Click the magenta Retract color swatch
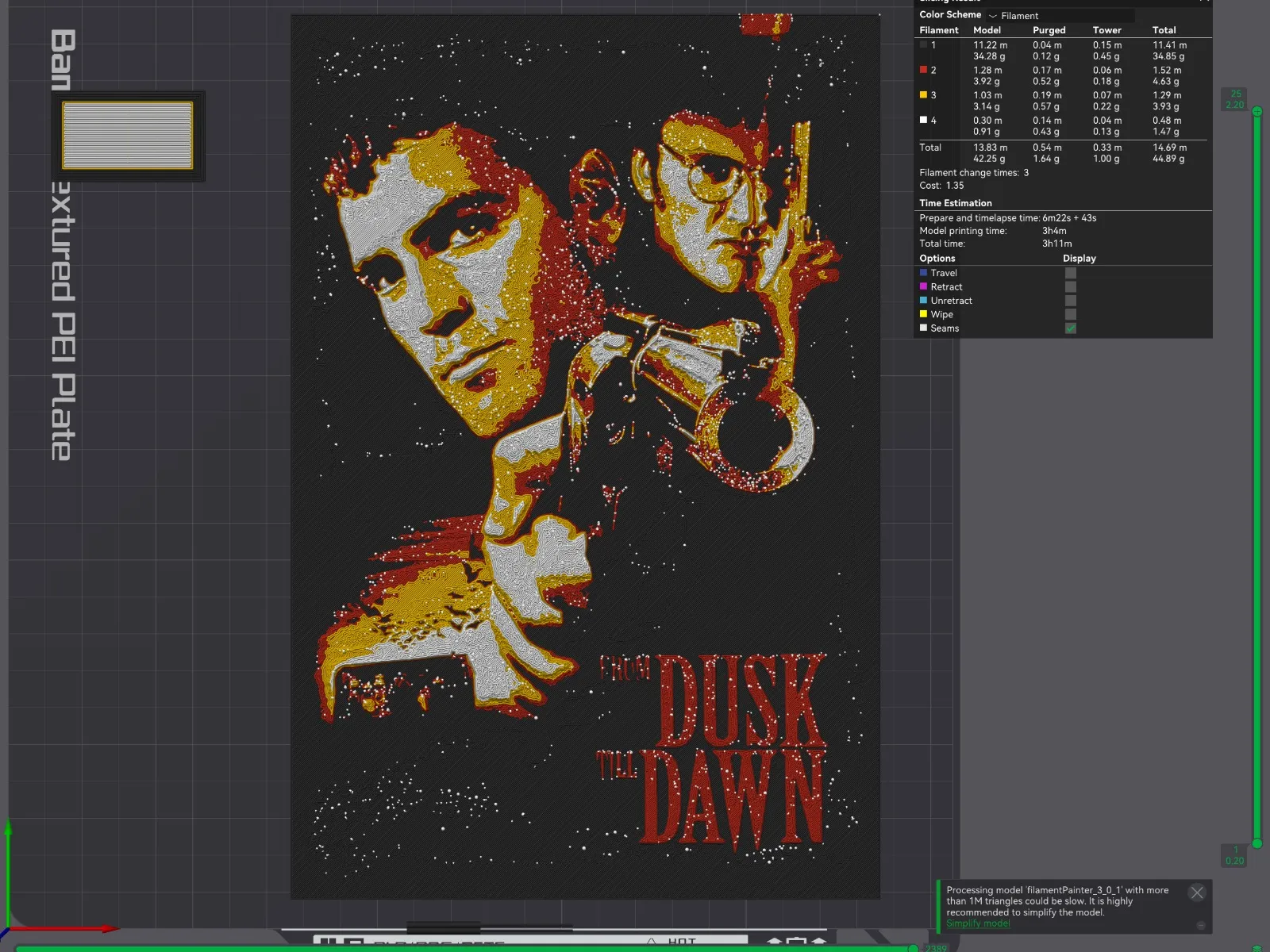Viewport: 1270px width, 952px height. click(x=923, y=286)
